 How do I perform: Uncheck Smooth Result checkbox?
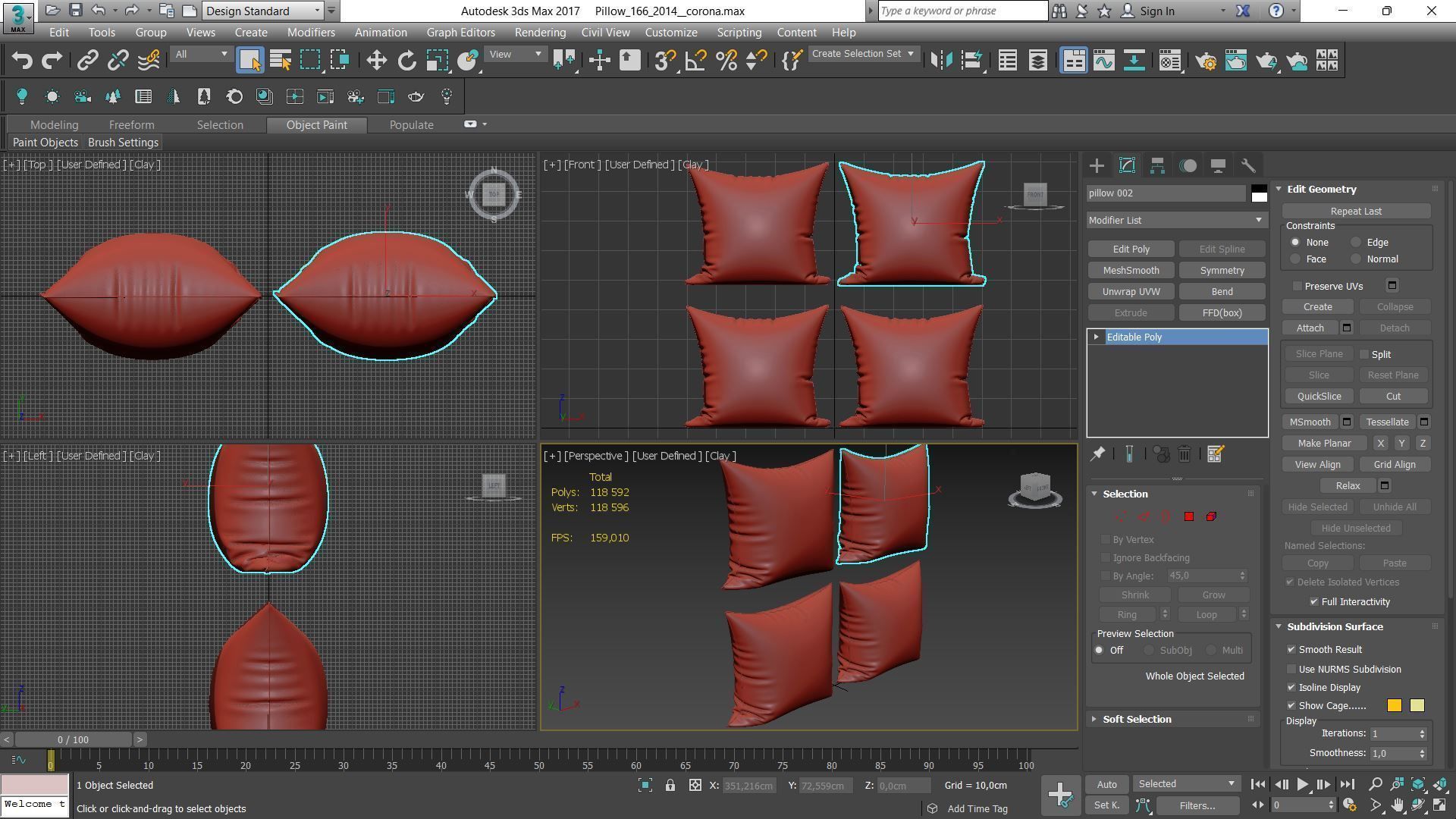click(1291, 650)
